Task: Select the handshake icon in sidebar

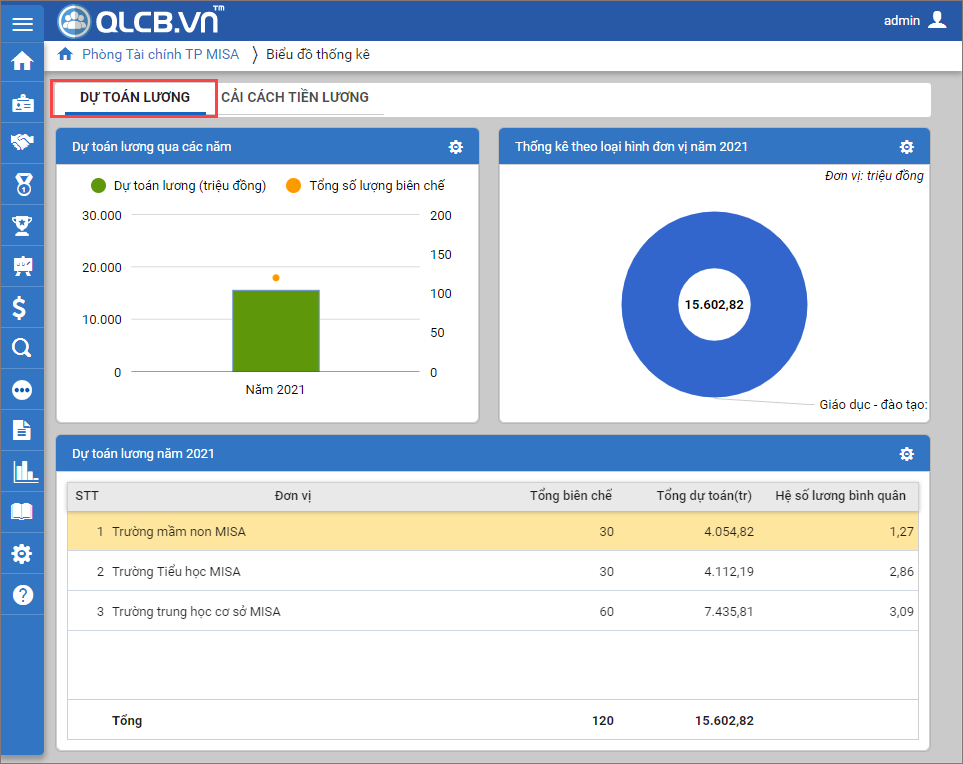Action: pos(22,143)
